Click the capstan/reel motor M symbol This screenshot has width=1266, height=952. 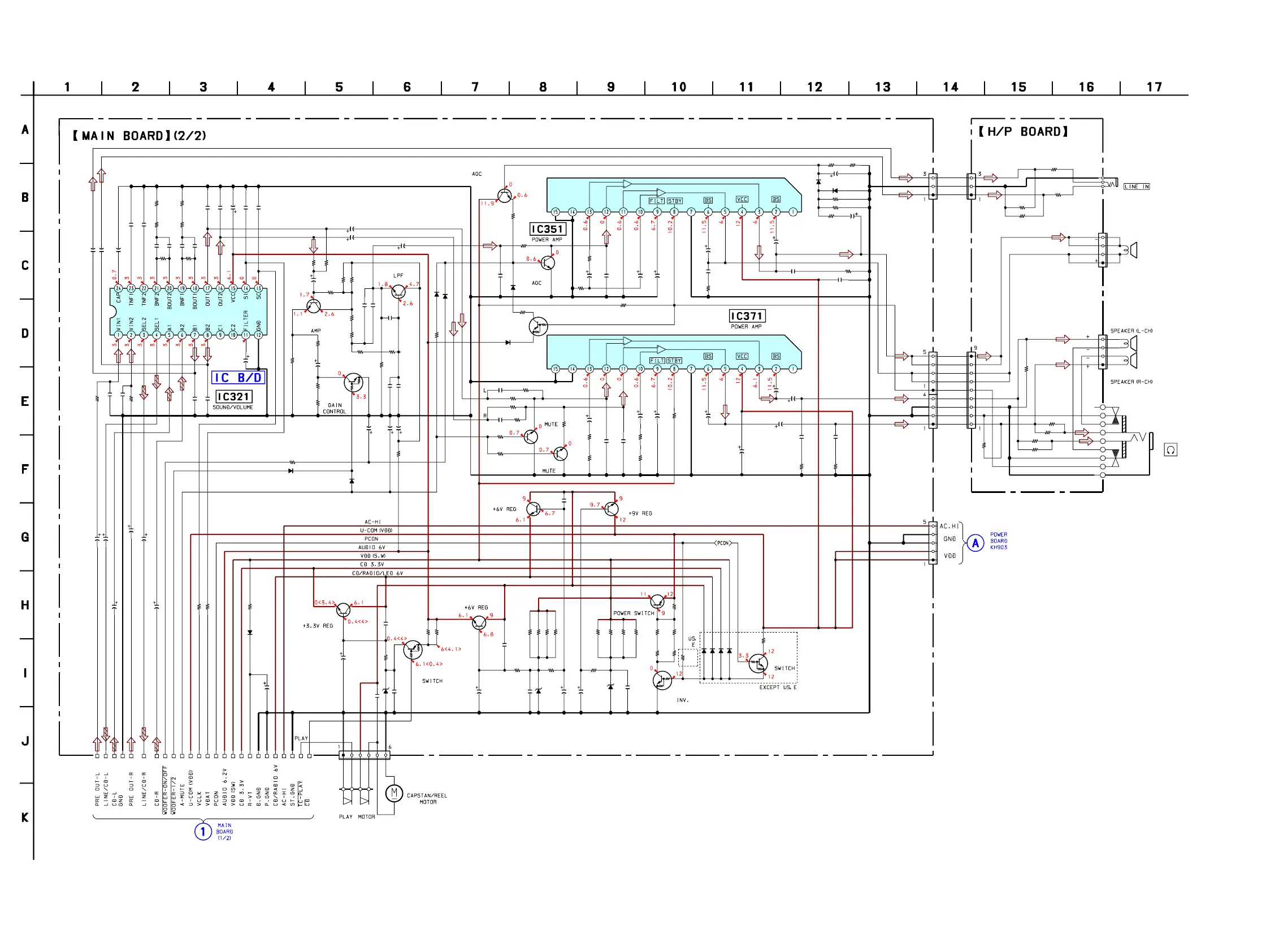[x=394, y=793]
